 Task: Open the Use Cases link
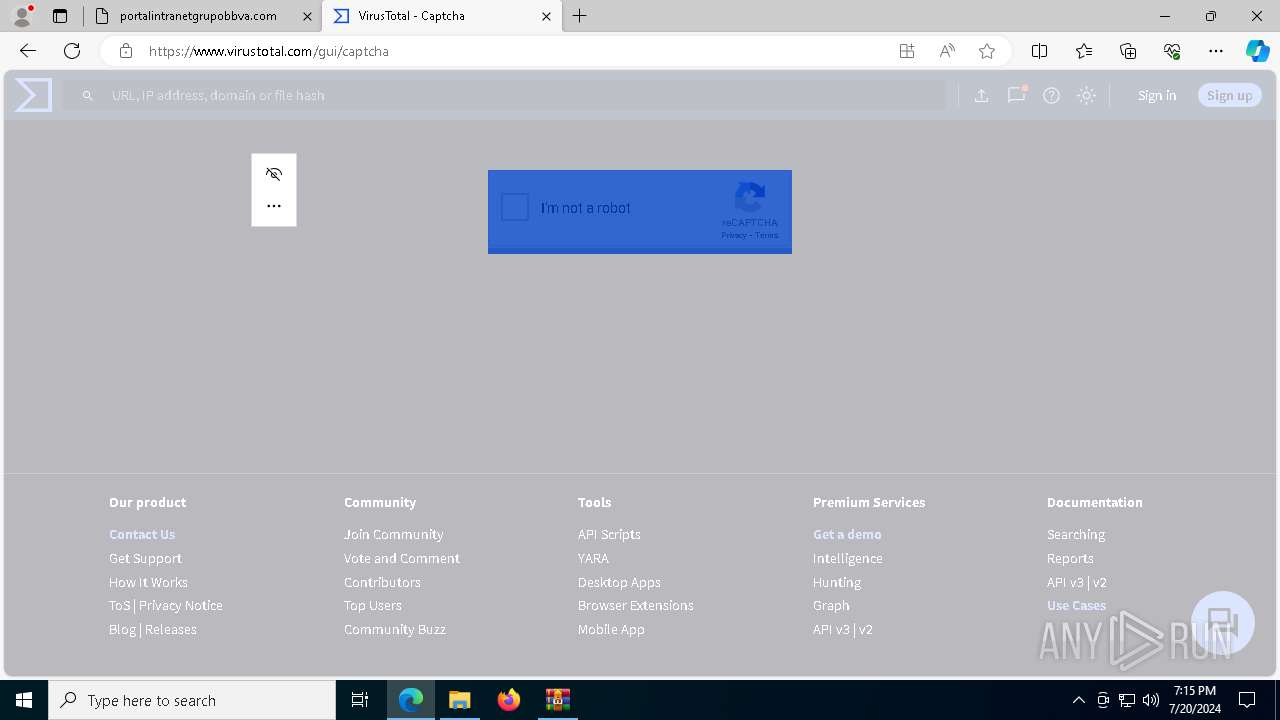point(1076,606)
